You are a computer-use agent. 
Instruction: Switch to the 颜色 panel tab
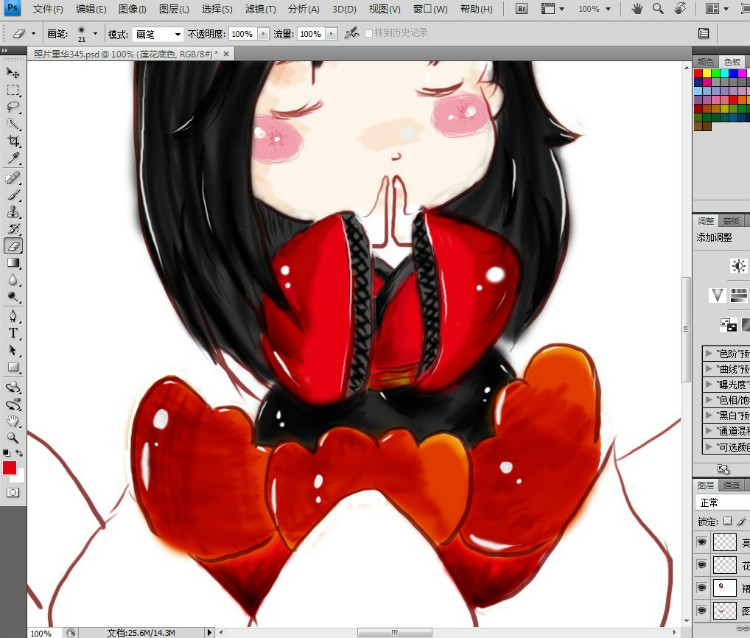[706, 62]
